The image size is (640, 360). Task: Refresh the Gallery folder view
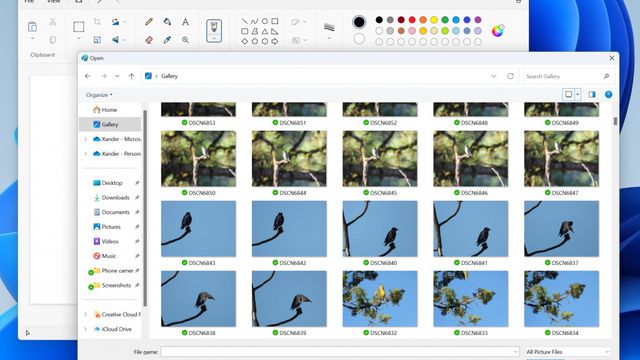coord(510,76)
